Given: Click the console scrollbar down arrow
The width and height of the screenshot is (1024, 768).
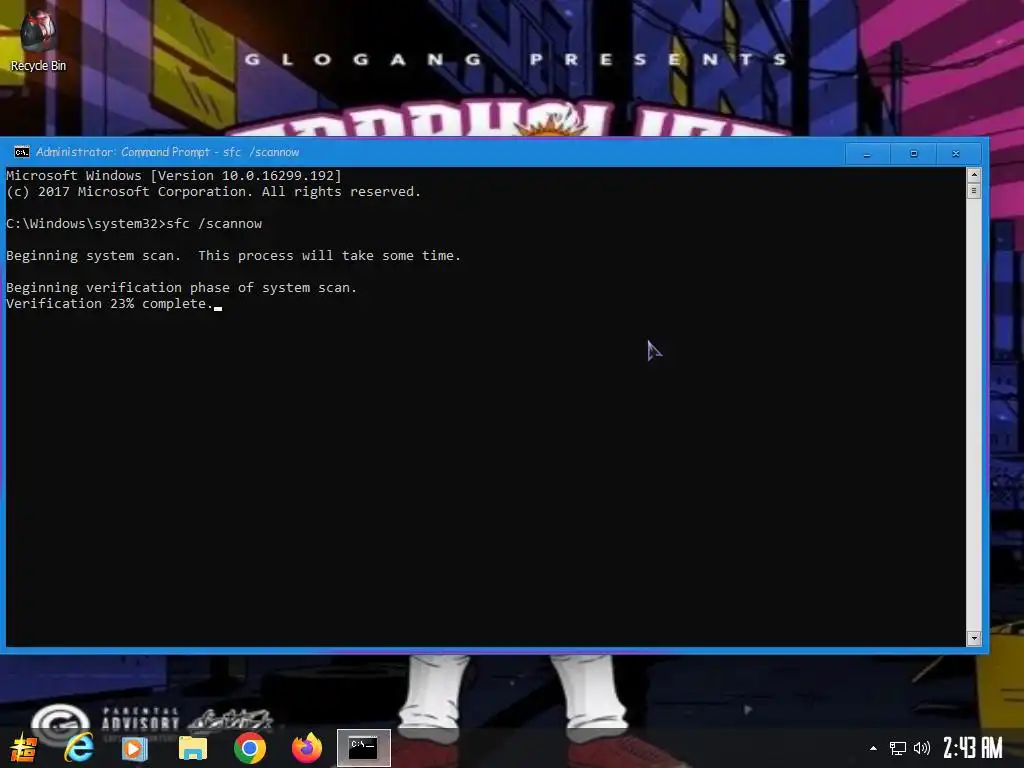Looking at the screenshot, I should click(974, 638).
